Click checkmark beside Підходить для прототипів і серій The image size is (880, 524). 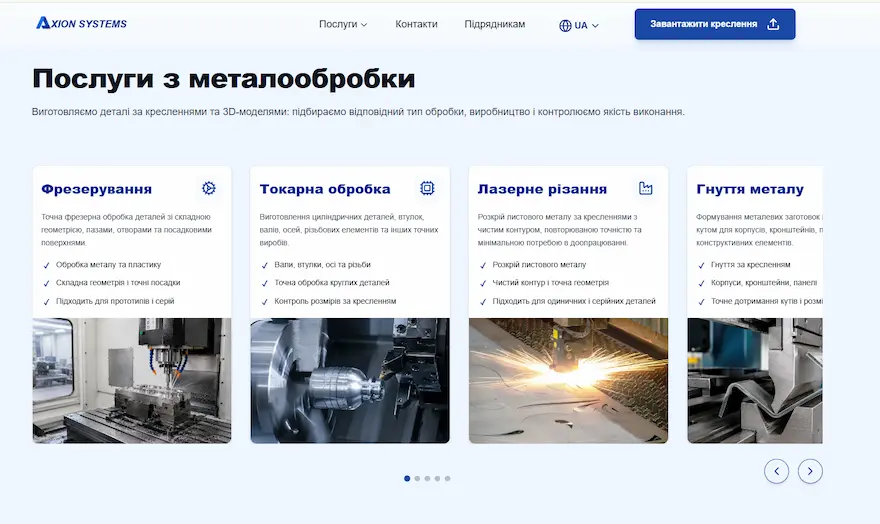point(47,302)
